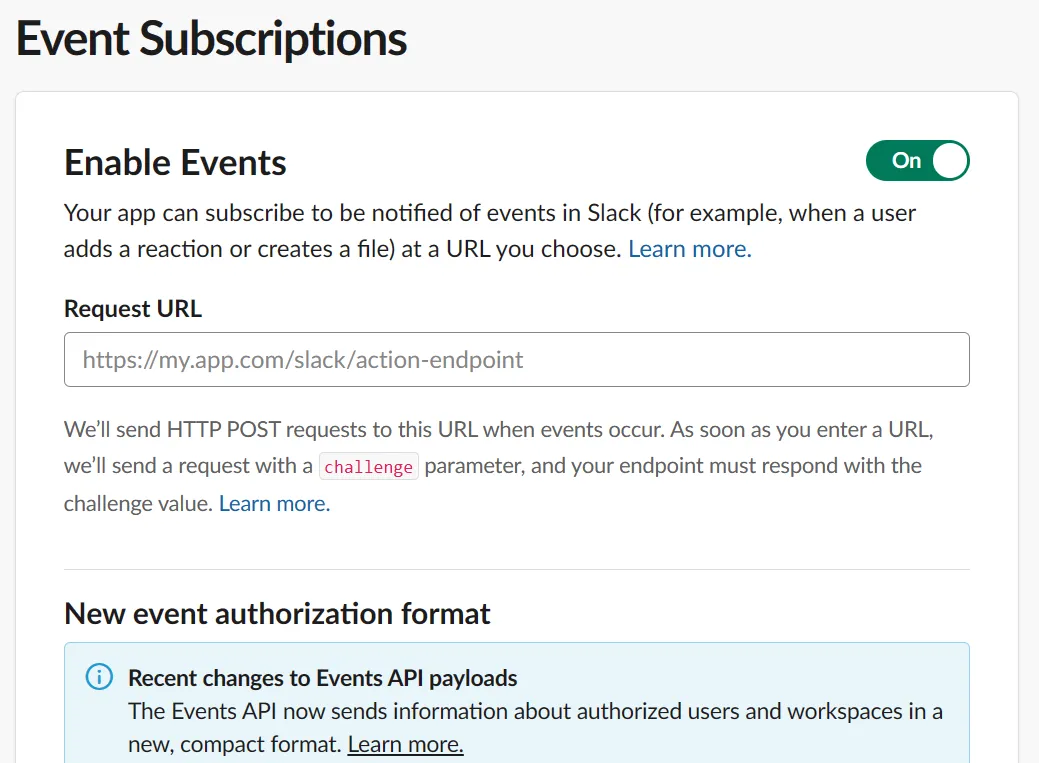
Task: Focus the Request URL input field
Action: [x=517, y=359]
